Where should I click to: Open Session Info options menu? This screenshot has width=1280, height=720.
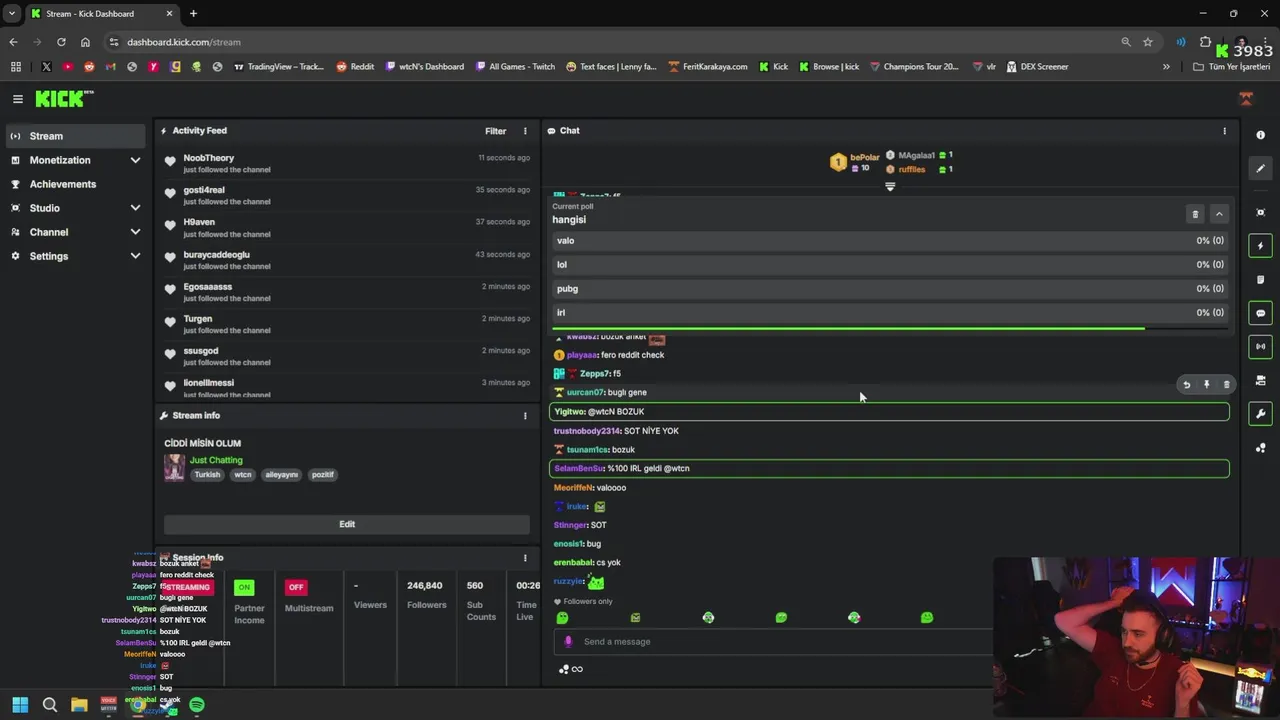(x=525, y=558)
